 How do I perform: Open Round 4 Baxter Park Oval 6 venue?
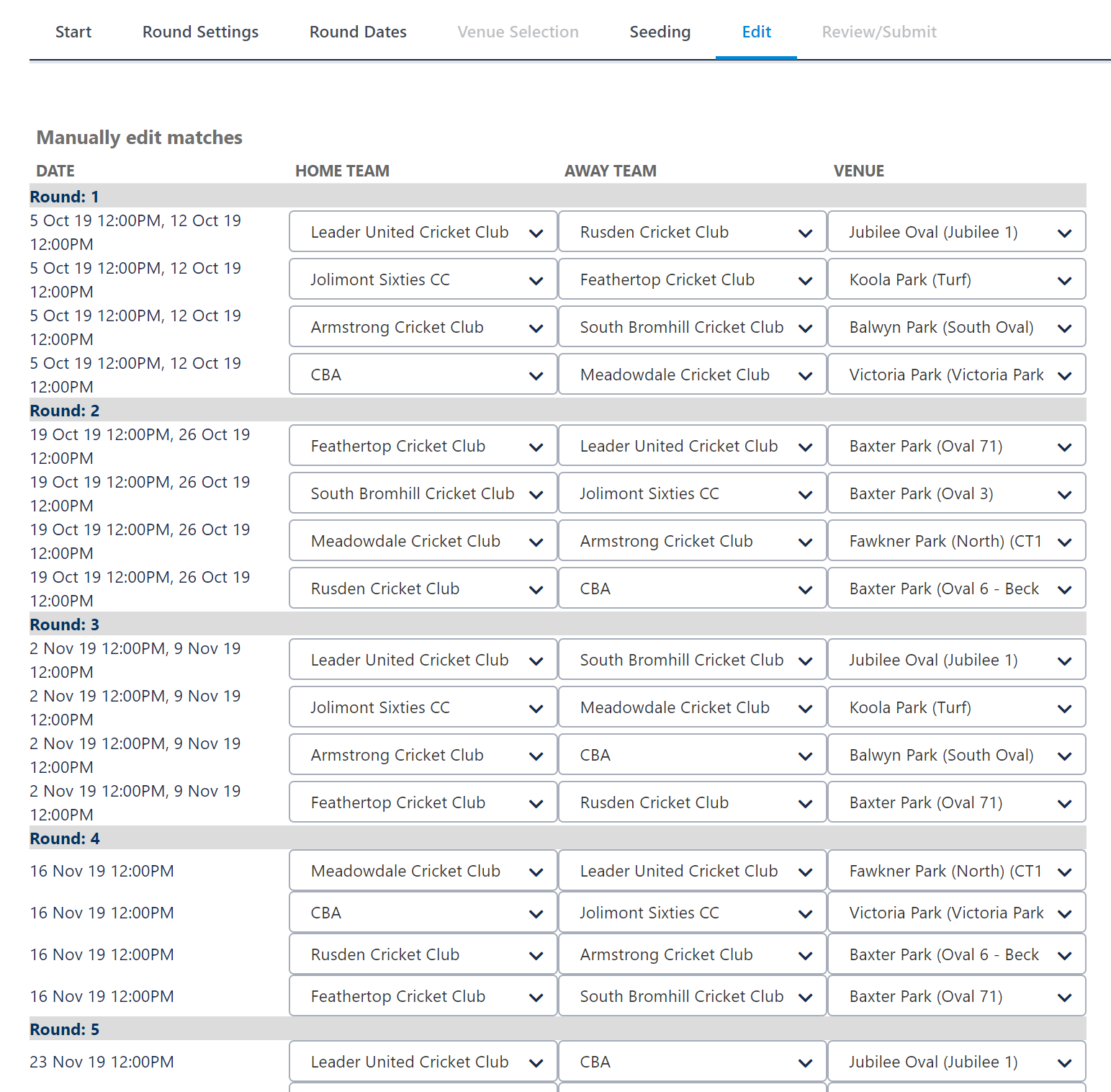(x=957, y=954)
